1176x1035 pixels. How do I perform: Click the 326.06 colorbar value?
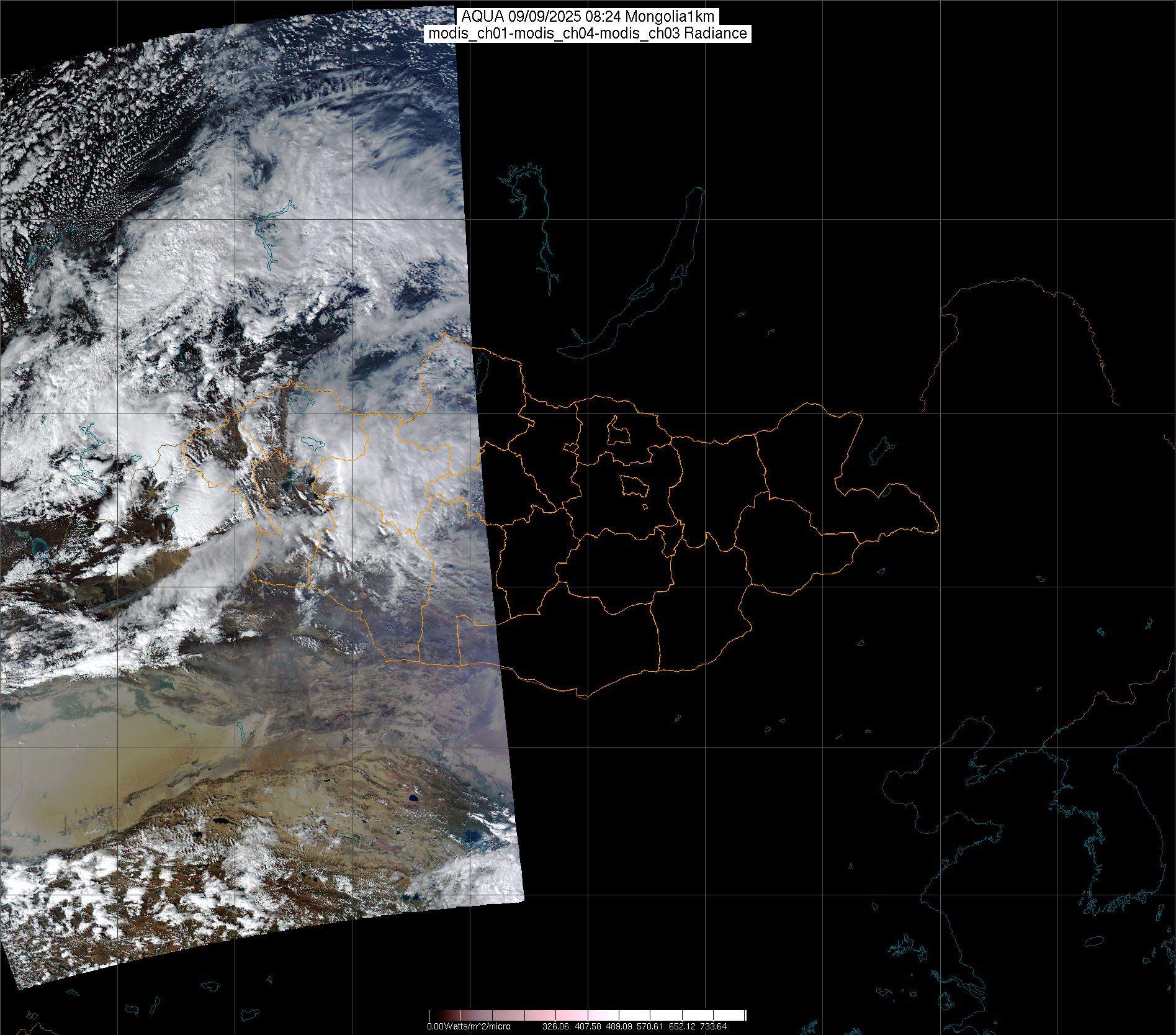coord(555,1026)
